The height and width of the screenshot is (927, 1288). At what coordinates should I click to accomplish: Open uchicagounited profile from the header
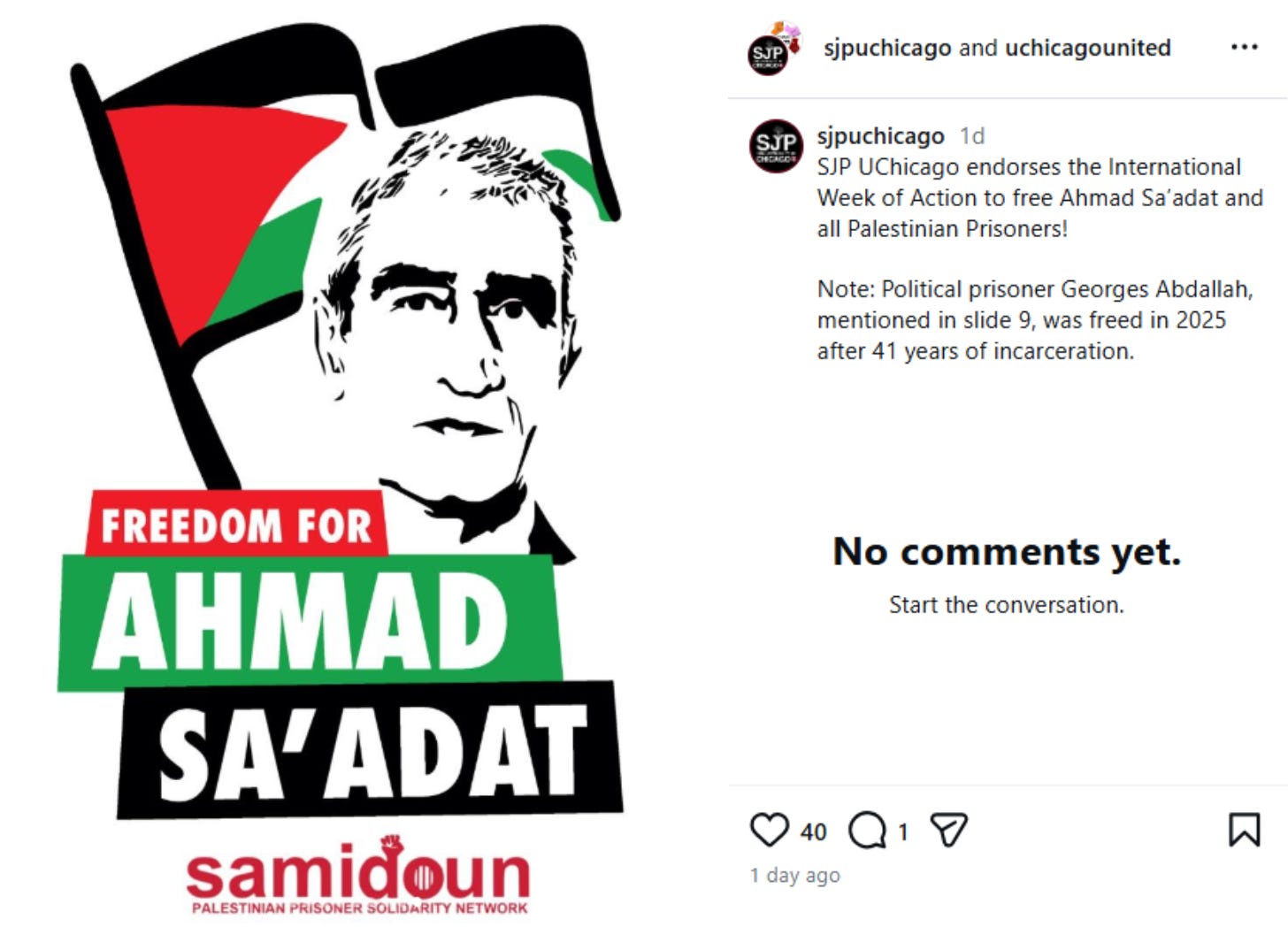pos(1088,48)
